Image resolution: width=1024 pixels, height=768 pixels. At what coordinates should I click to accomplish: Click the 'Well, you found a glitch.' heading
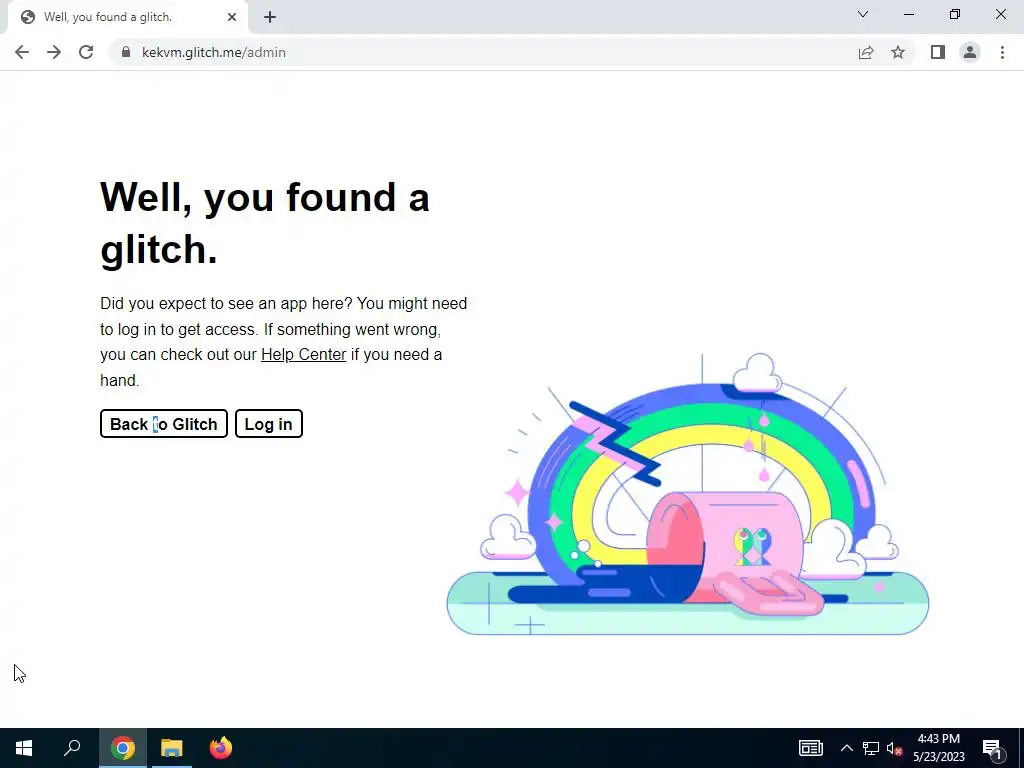point(264,223)
